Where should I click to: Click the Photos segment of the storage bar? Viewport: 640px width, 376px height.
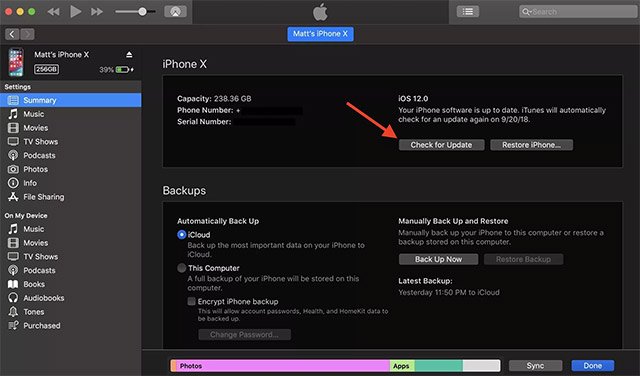pyautogui.click(x=283, y=366)
